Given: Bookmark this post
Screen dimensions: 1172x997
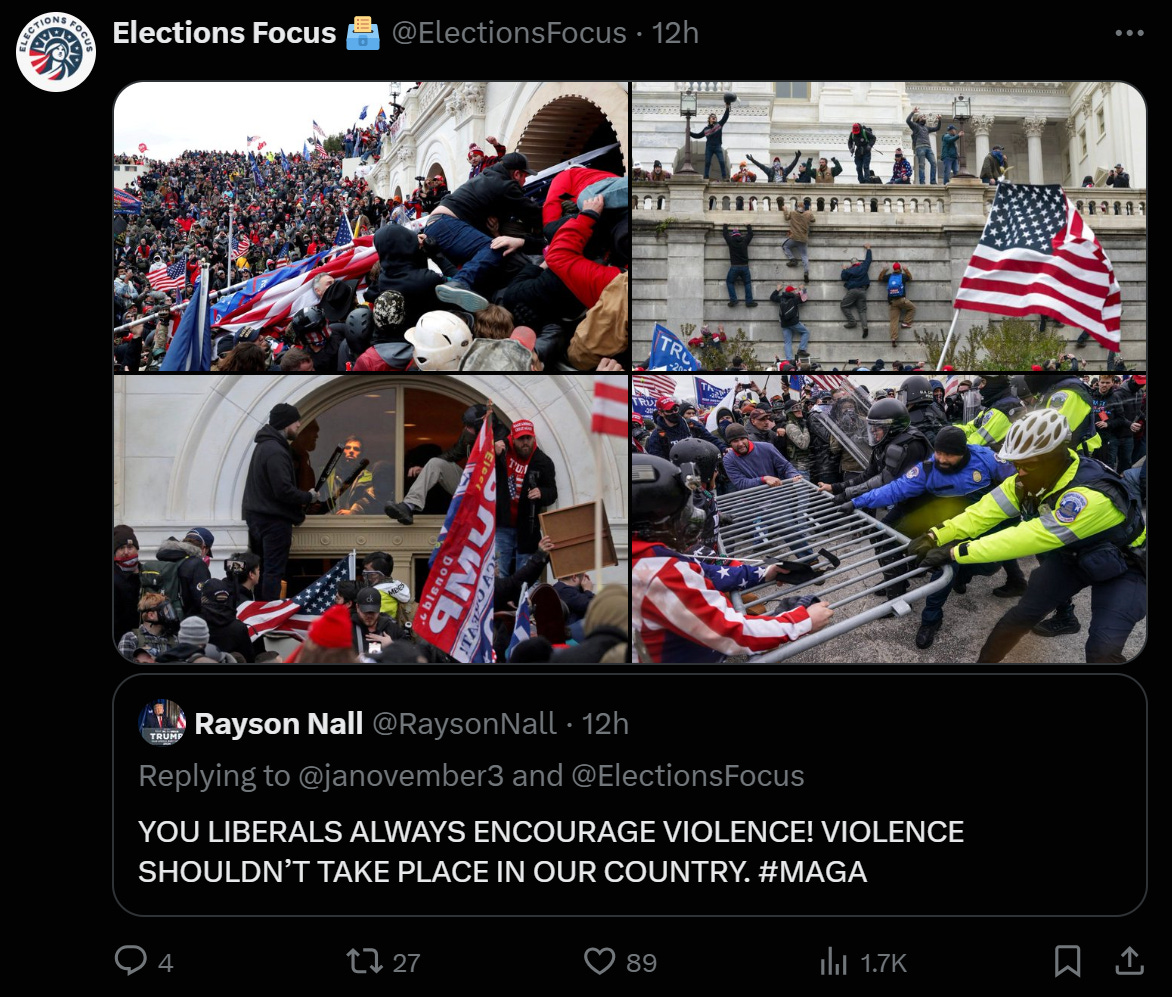Looking at the screenshot, I should 1067,961.
